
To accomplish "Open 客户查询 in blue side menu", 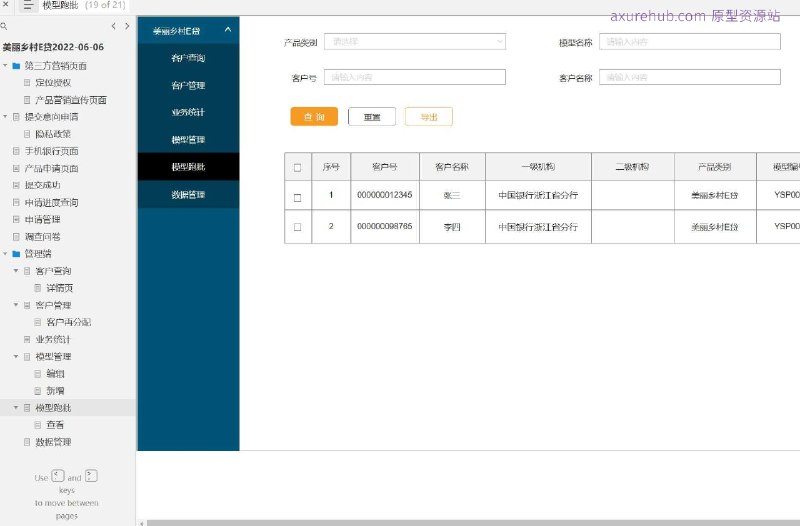I will pyautogui.click(x=188, y=58).
